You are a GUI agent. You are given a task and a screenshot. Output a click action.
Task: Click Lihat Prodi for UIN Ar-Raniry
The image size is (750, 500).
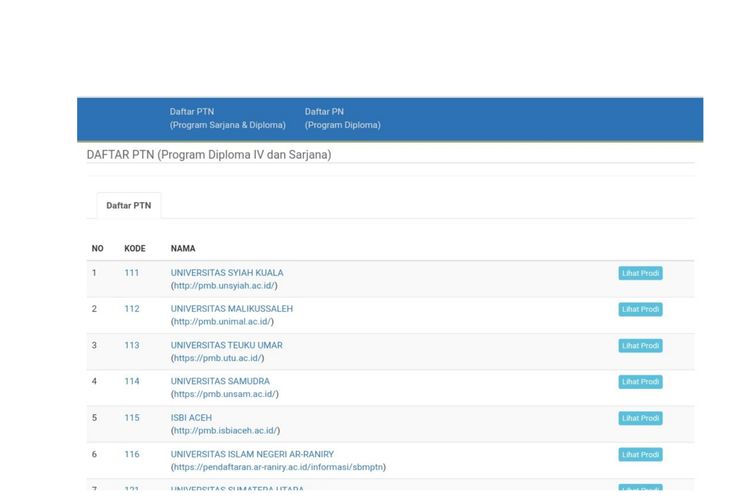640,455
